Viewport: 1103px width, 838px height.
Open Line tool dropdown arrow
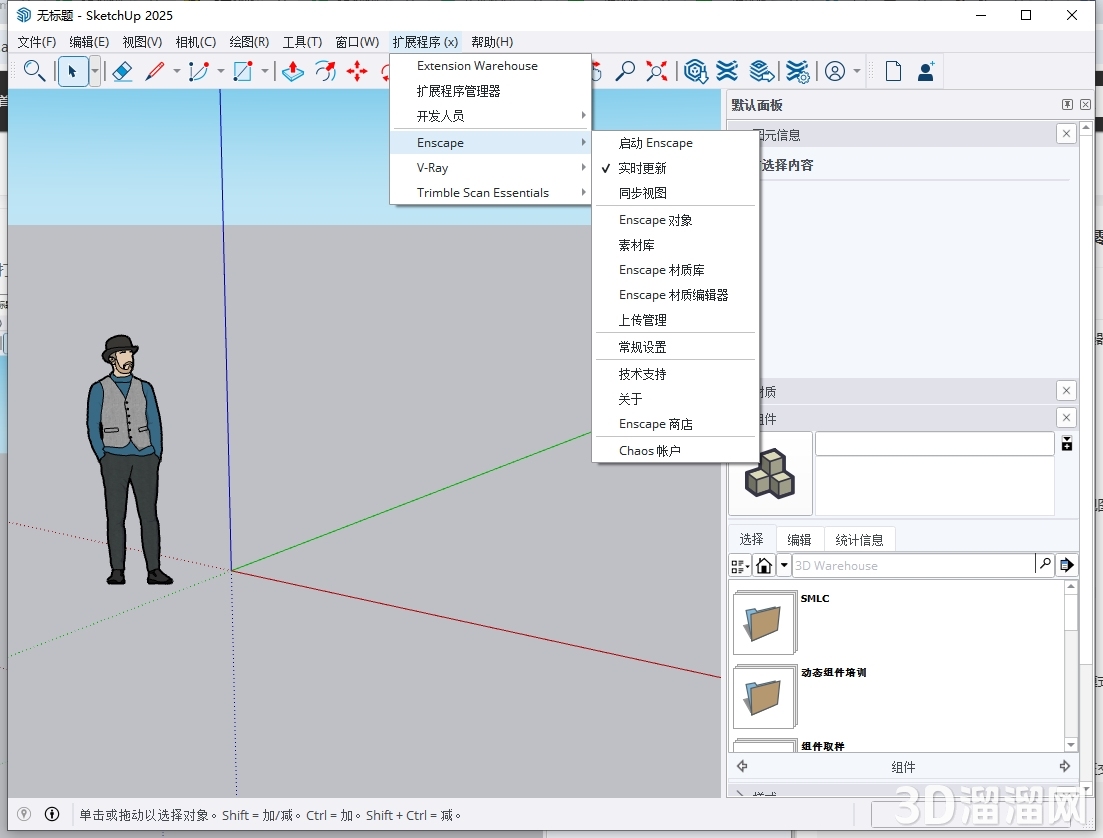[177, 71]
